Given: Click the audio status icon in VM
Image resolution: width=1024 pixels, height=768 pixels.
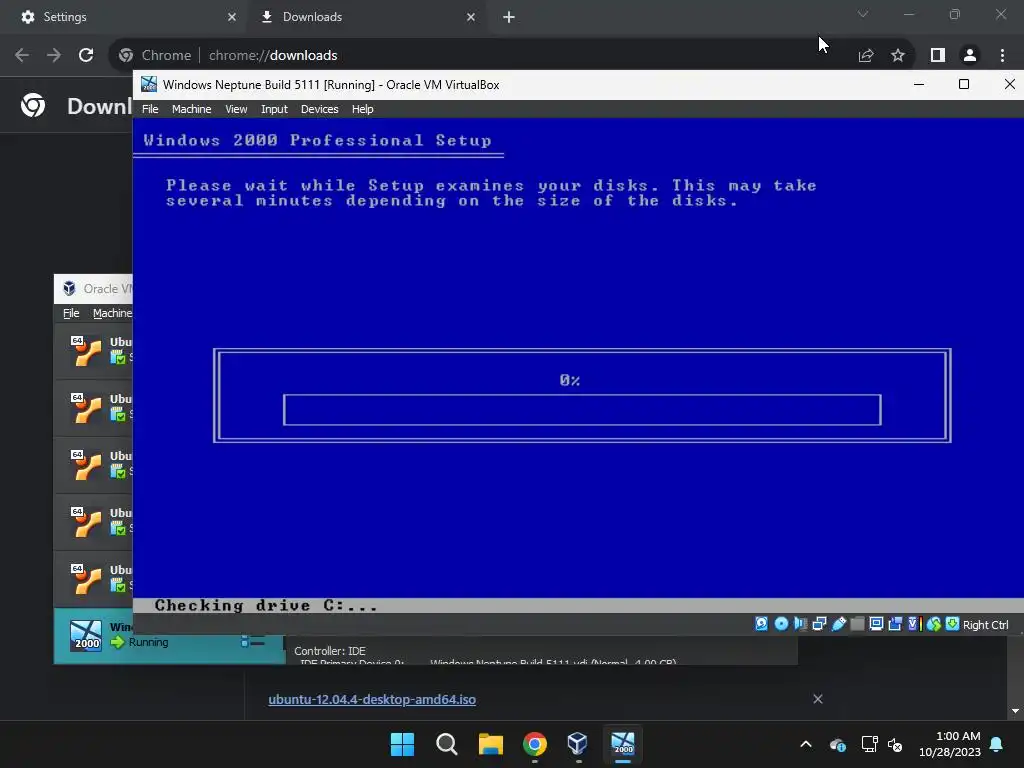Looking at the screenshot, I should click(800, 624).
